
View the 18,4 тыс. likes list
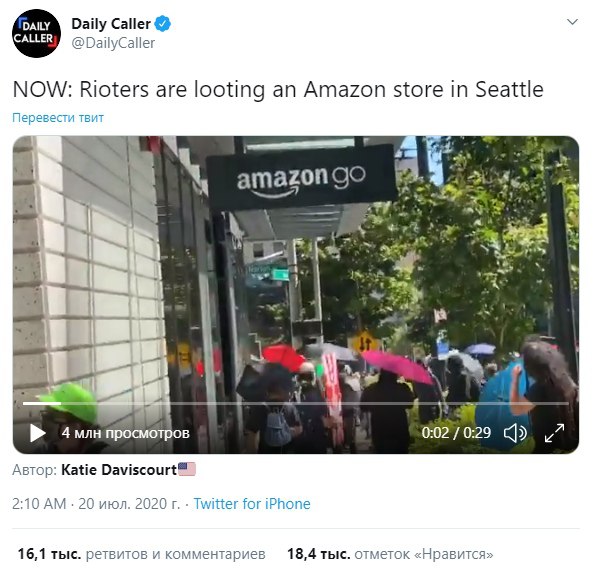tap(390, 554)
